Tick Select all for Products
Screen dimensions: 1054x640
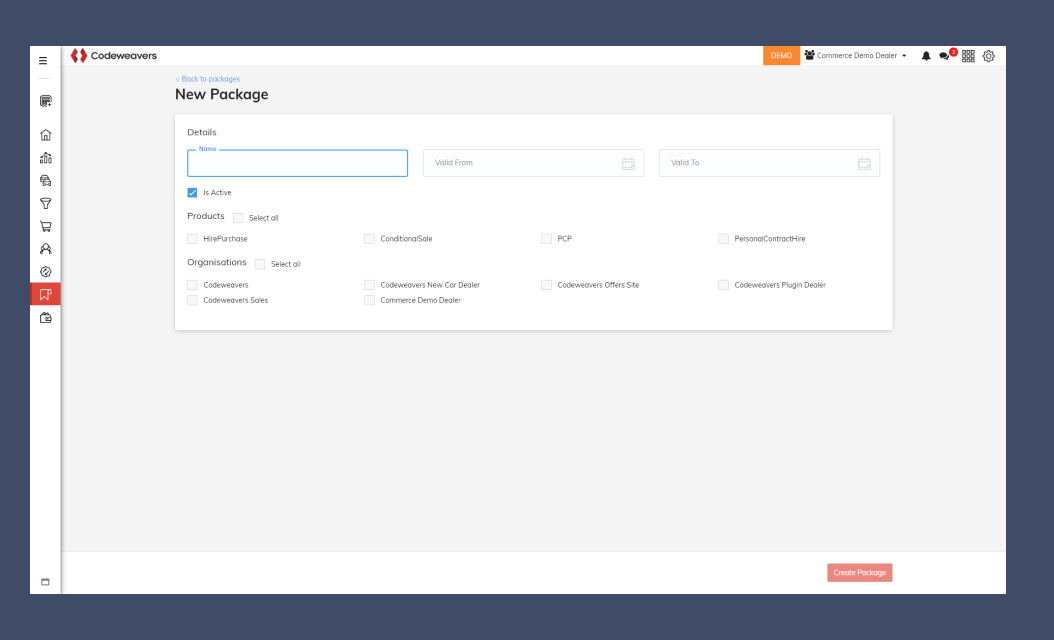[238, 218]
